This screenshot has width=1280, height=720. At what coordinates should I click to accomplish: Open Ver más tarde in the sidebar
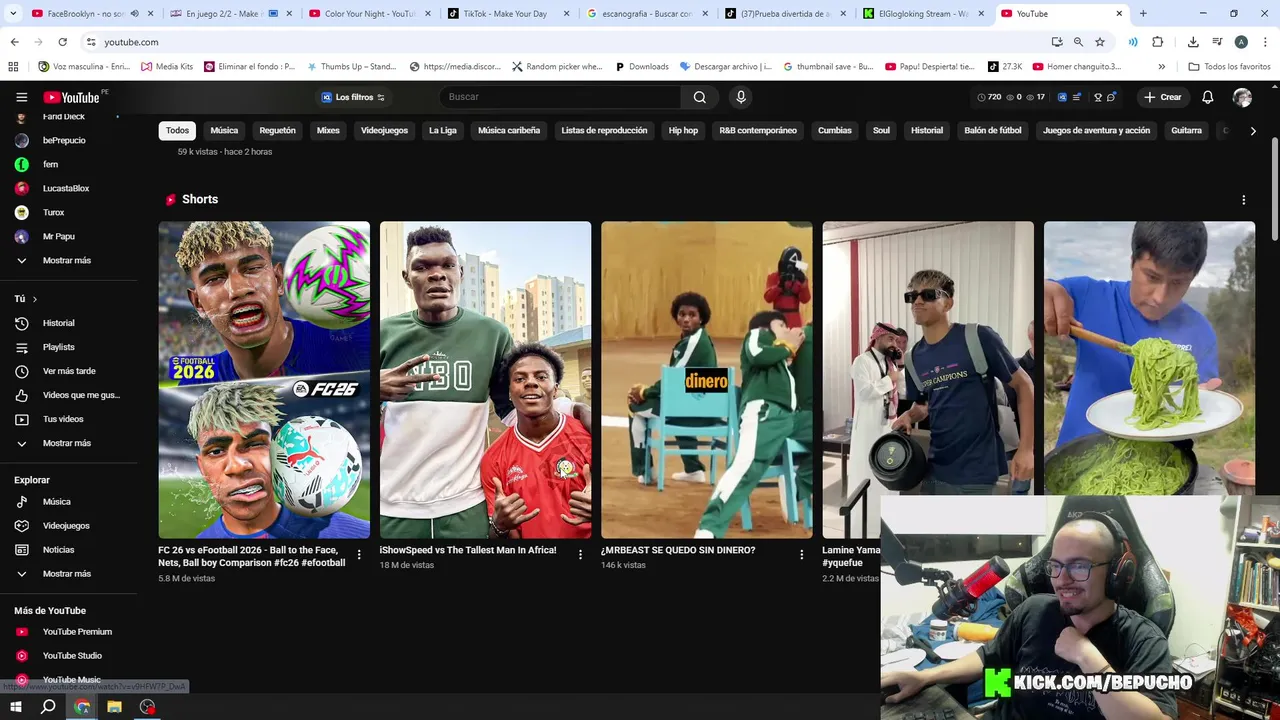click(x=69, y=371)
